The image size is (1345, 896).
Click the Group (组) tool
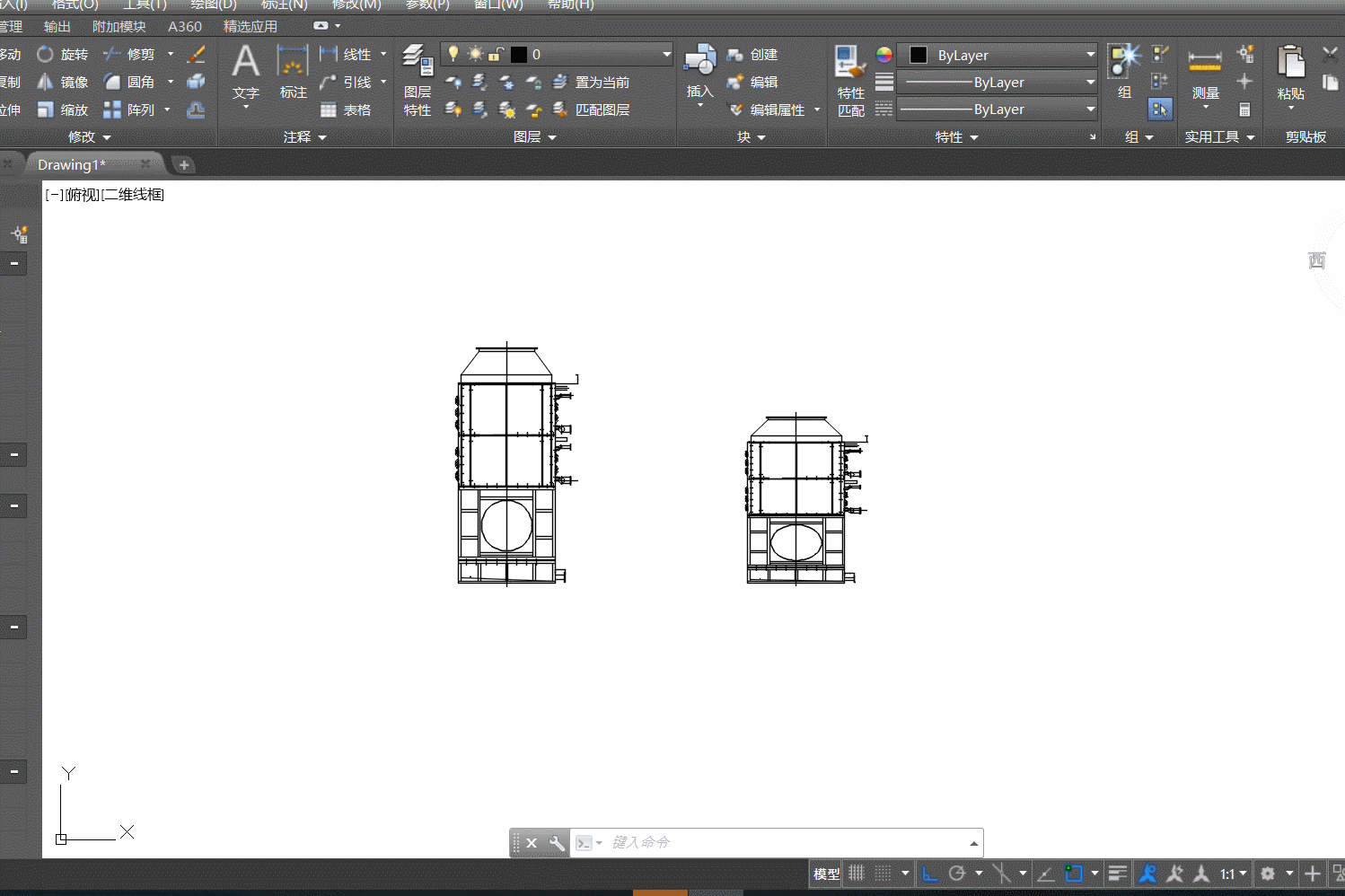(x=1124, y=70)
